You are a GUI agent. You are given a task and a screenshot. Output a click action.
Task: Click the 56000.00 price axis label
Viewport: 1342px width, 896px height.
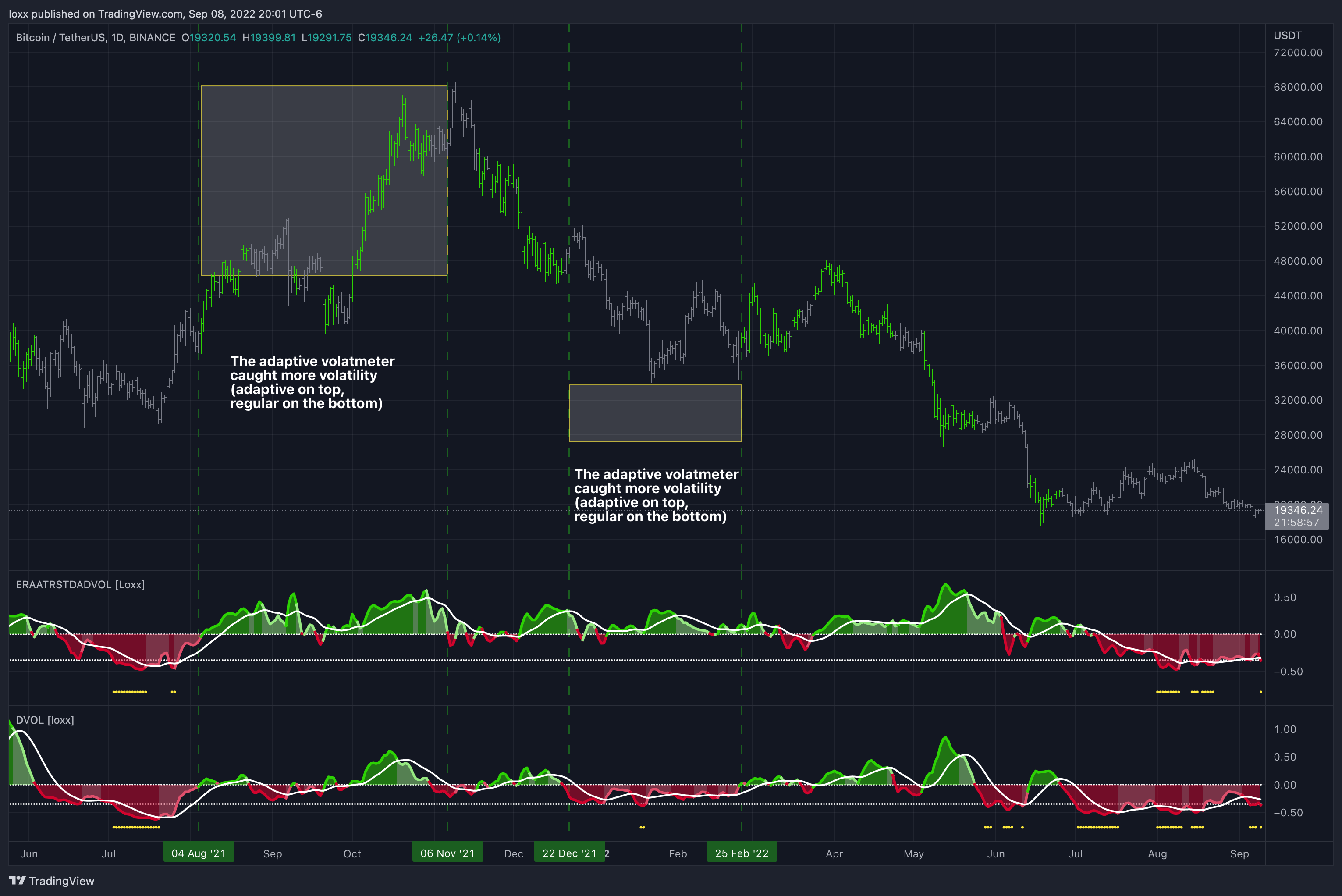pyautogui.click(x=1298, y=192)
